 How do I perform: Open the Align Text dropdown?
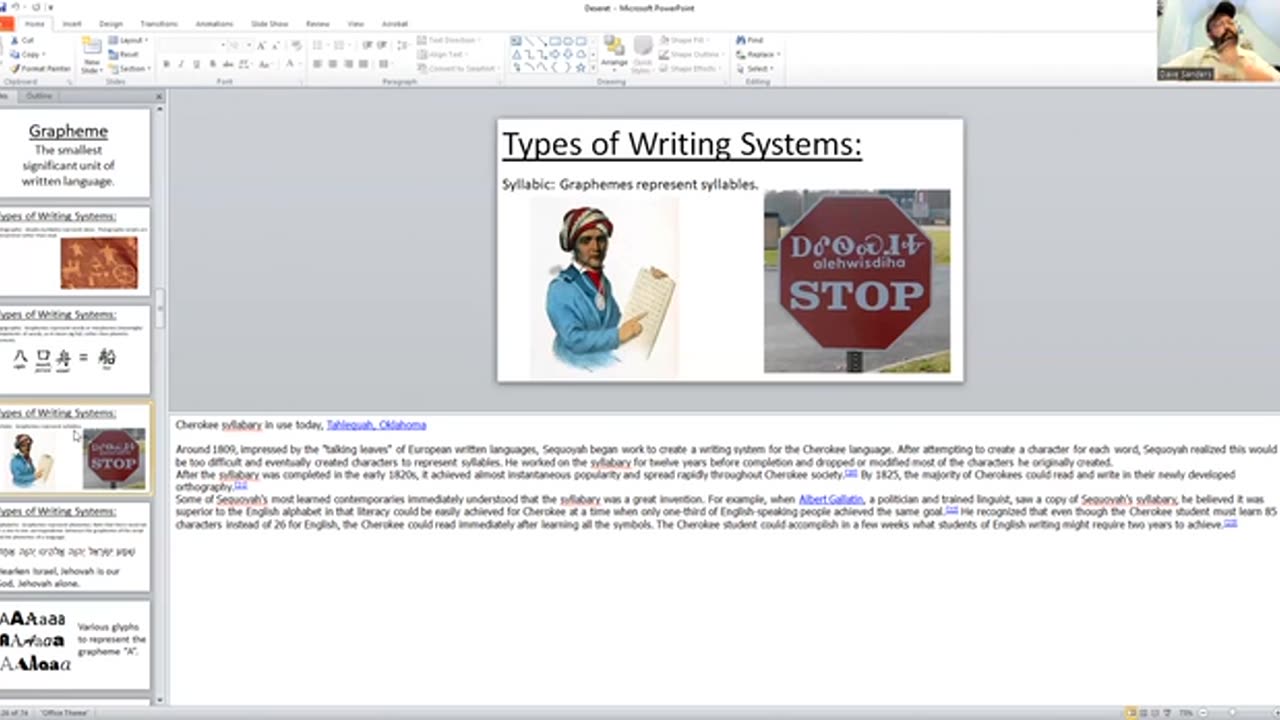coord(443,54)
